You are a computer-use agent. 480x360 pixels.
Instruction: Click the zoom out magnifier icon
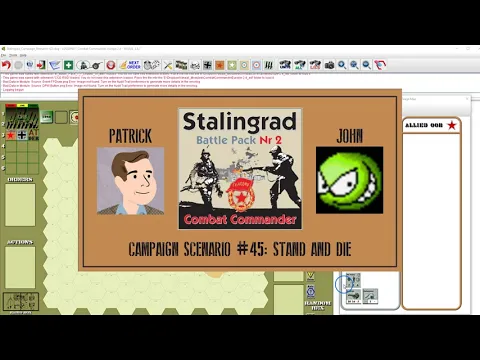(367, 65)
